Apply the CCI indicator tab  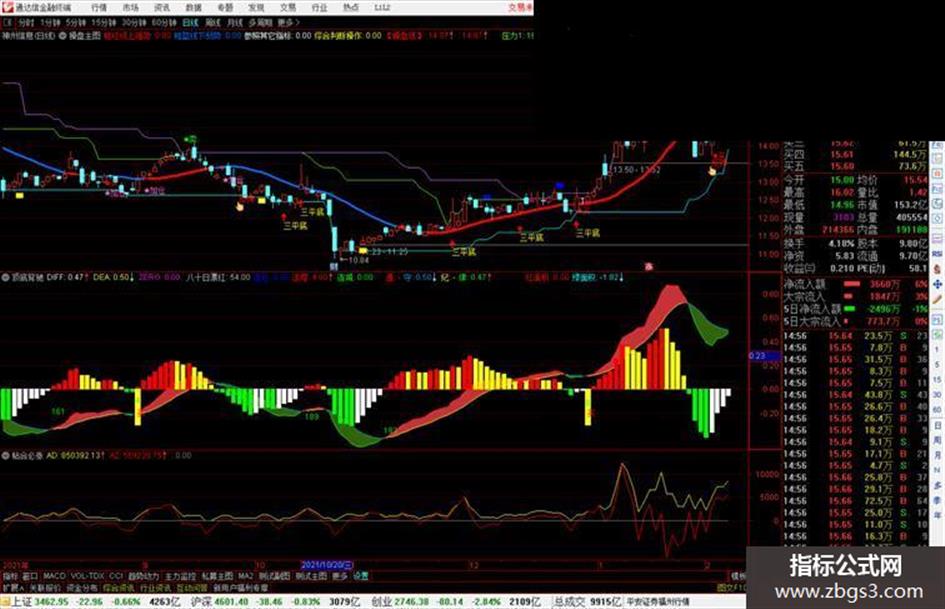[116, 576]
